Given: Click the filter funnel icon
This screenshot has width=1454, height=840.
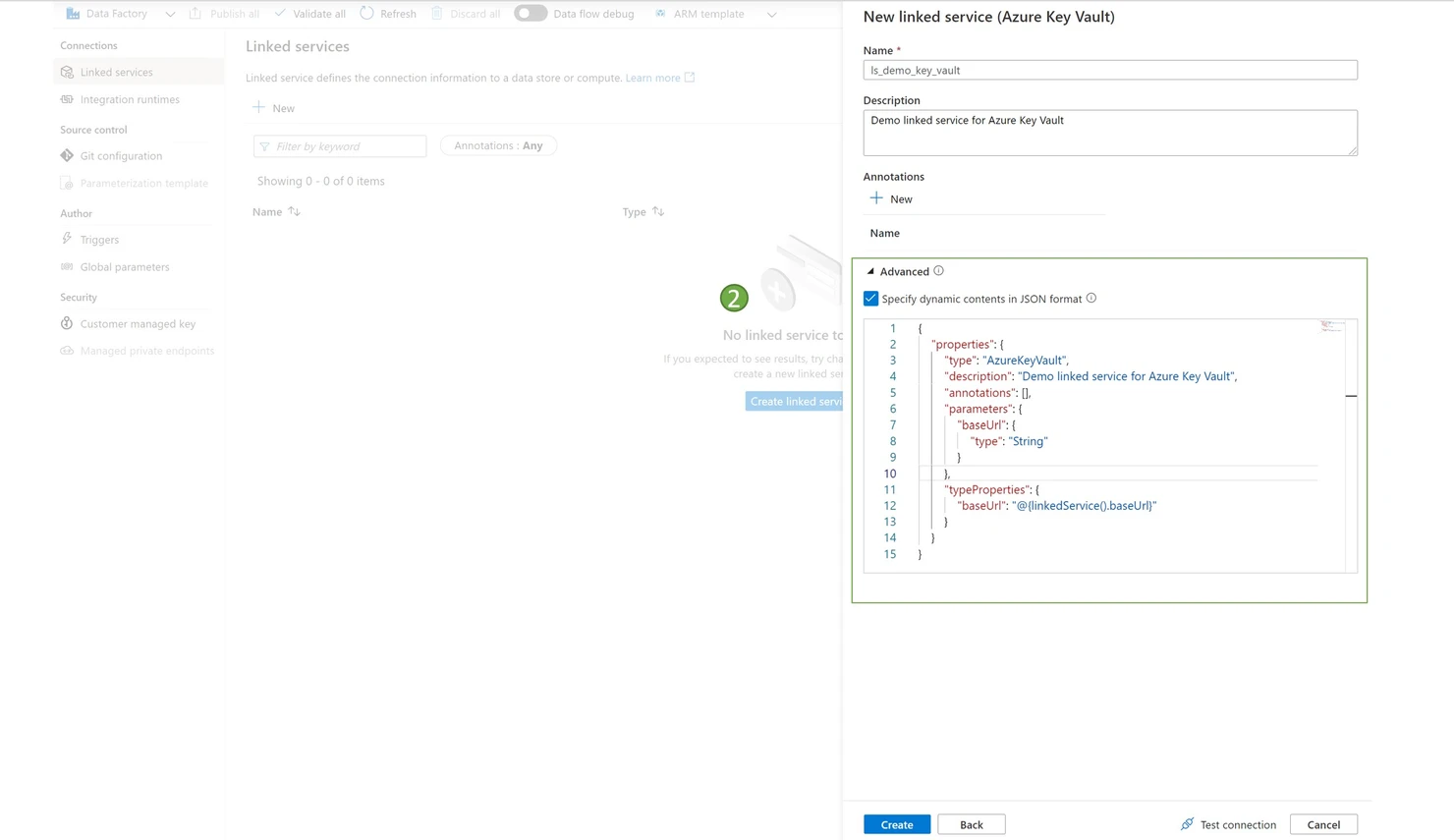Looking at the screenshot, I should 264,146.
